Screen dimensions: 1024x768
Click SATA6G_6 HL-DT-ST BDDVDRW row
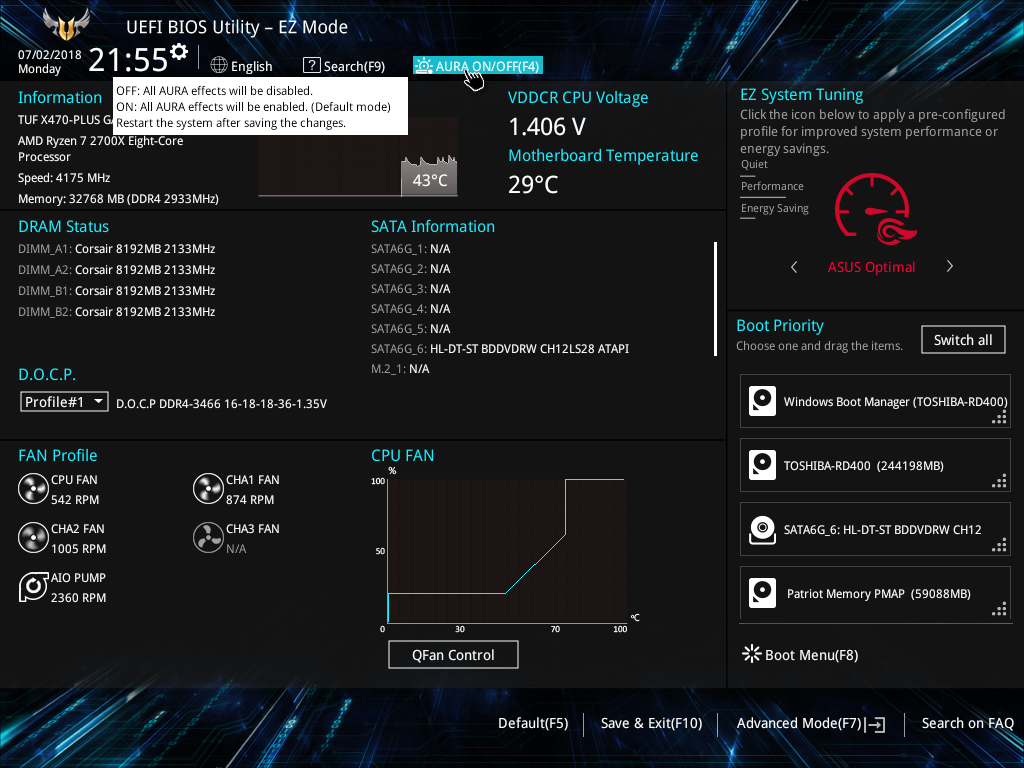point(500,349)
